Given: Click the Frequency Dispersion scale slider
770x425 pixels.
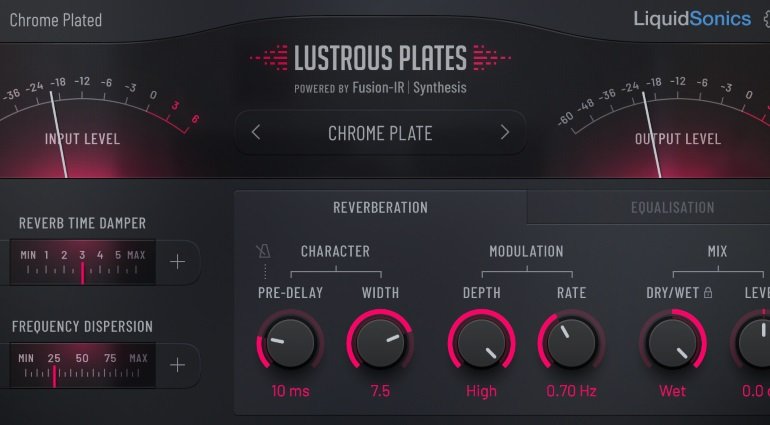Looking at the screenshot, I should 82,365.
